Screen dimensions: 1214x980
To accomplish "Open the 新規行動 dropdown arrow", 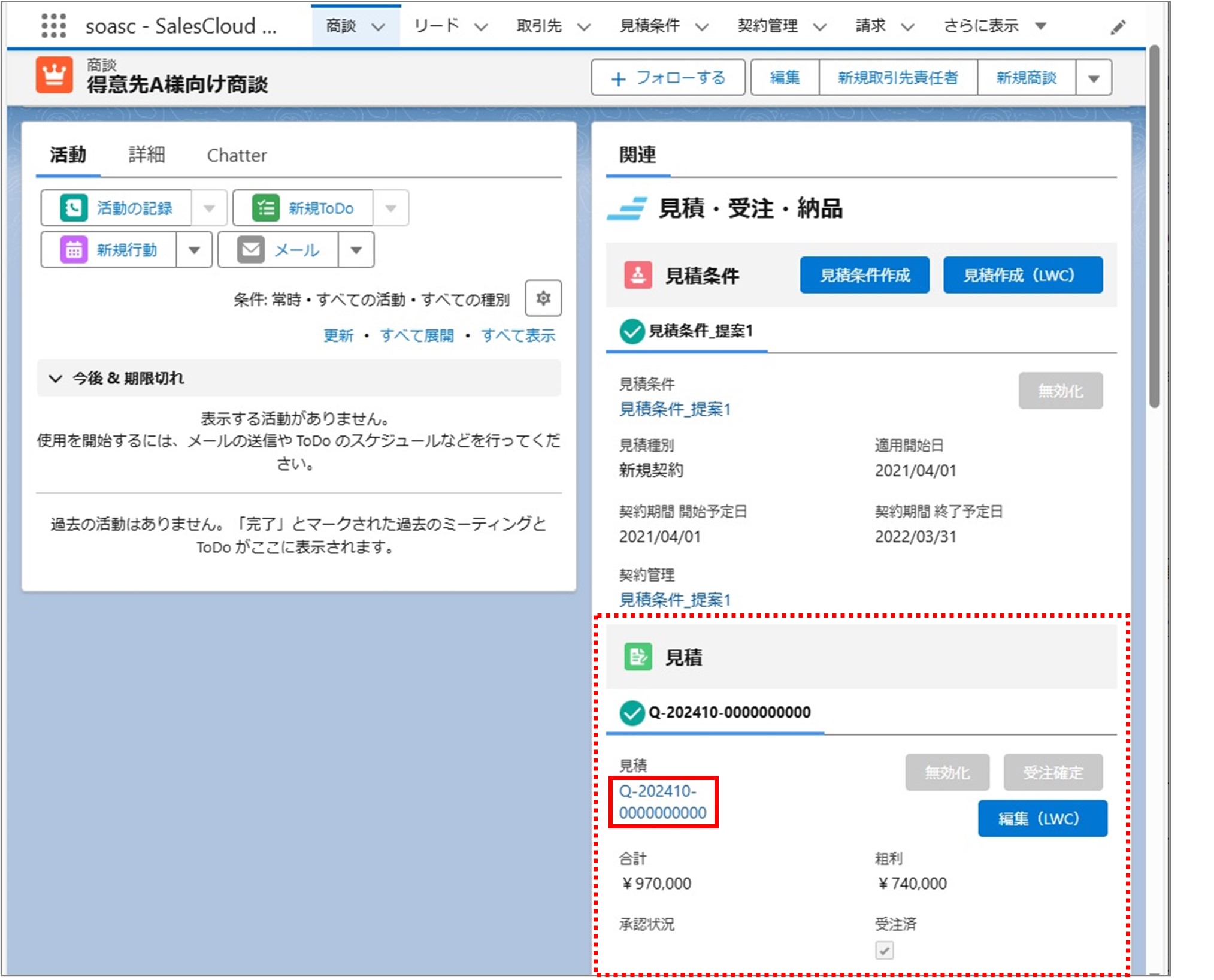I will [194, 249].
